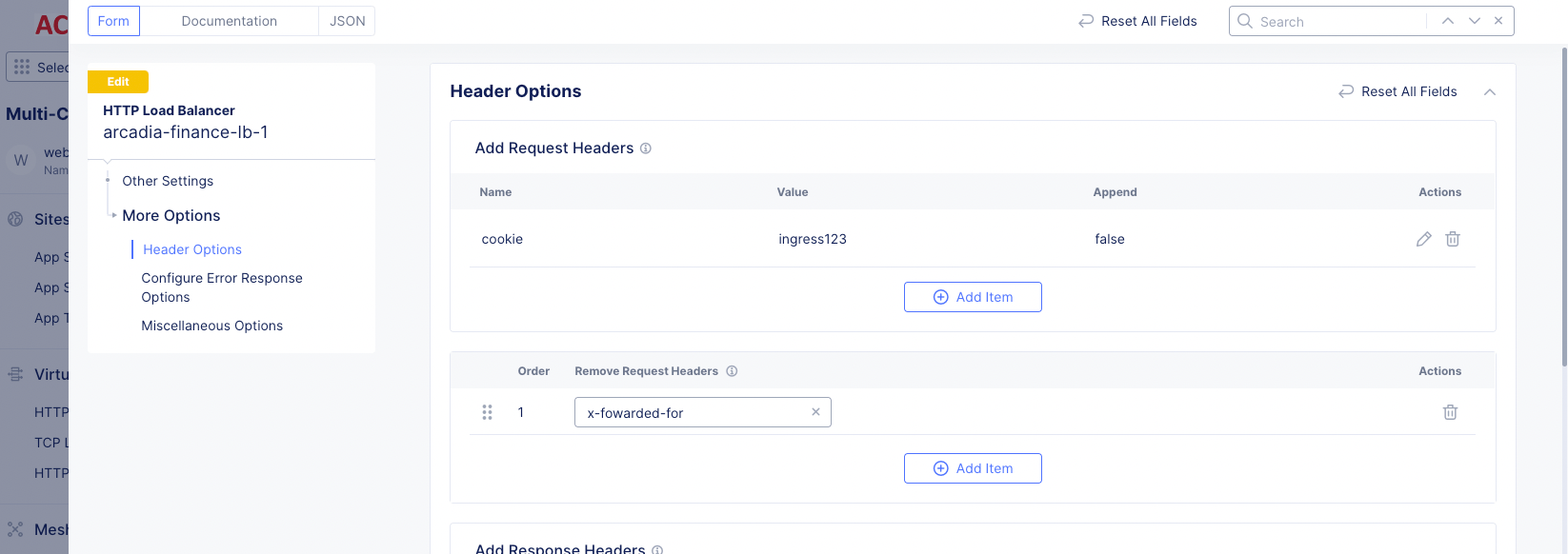Viewport: 1568px width, 554px height.
Task: Click the magnifier icon in the search bar
Action: [1244, 20]
